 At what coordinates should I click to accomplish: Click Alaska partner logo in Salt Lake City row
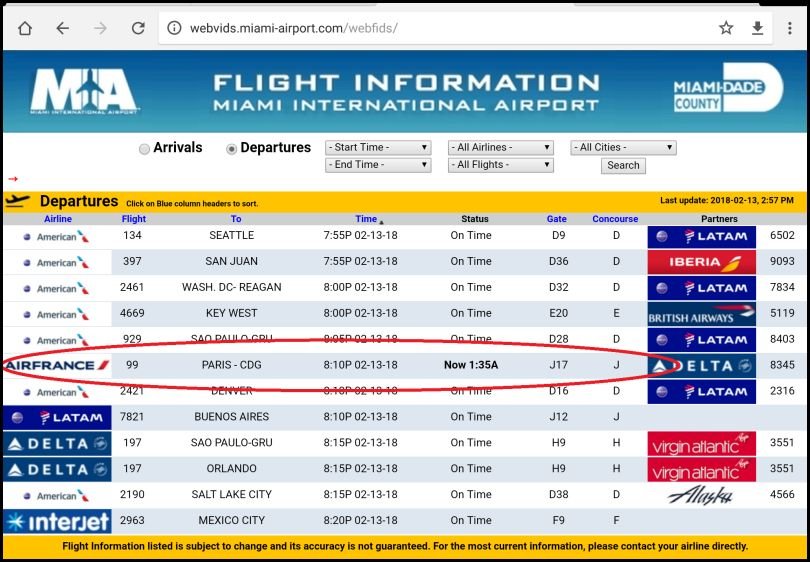700,495
